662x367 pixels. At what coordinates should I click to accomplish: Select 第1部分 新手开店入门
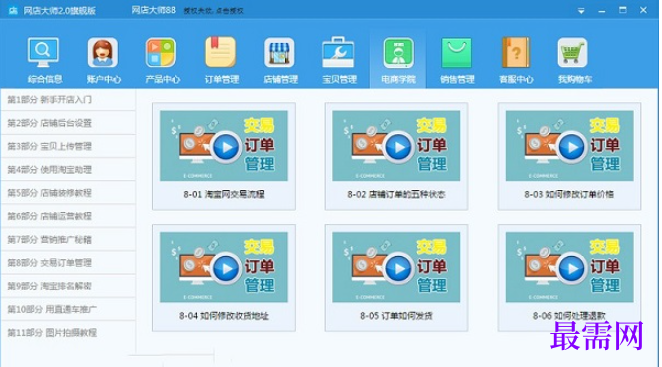(x=68, y=100)
